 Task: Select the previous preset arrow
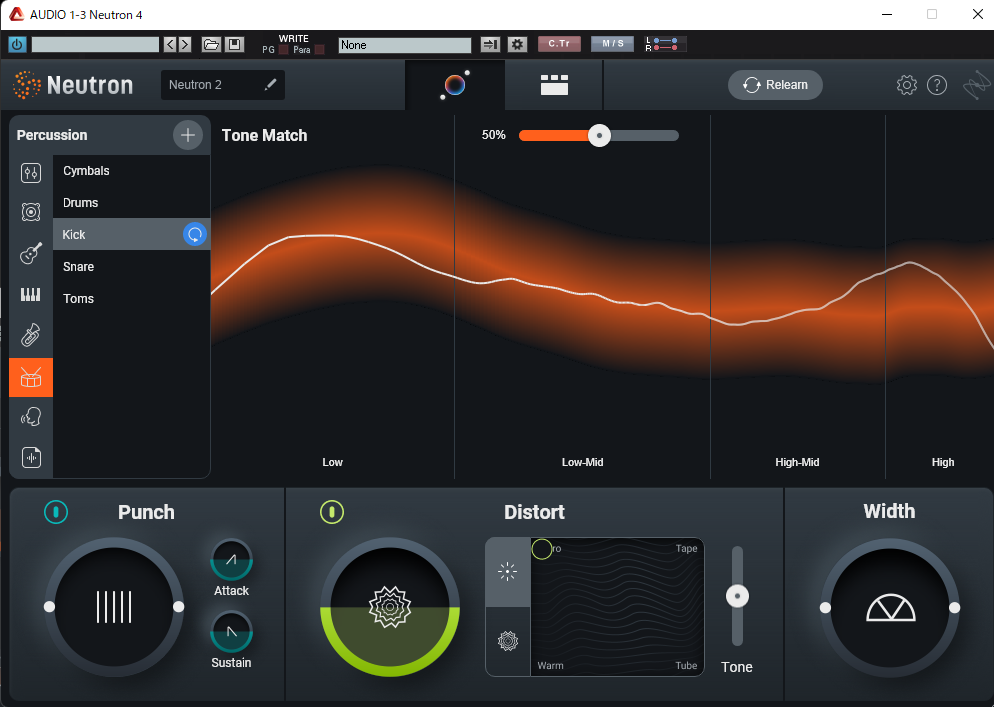click(170, 44)
